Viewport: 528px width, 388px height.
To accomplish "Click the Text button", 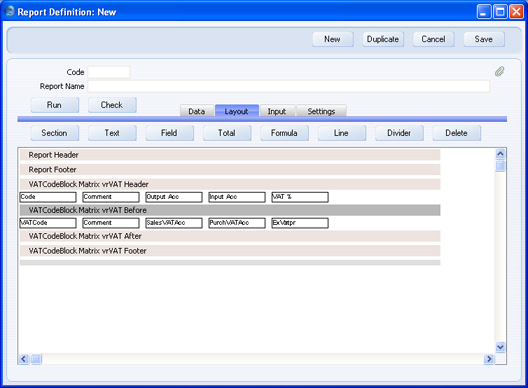I will pyautogui.click(x=112, y=133).
